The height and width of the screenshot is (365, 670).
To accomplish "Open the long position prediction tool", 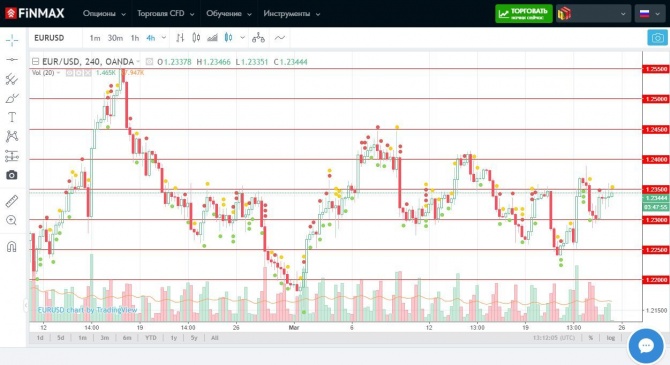I will click(12, 156).
